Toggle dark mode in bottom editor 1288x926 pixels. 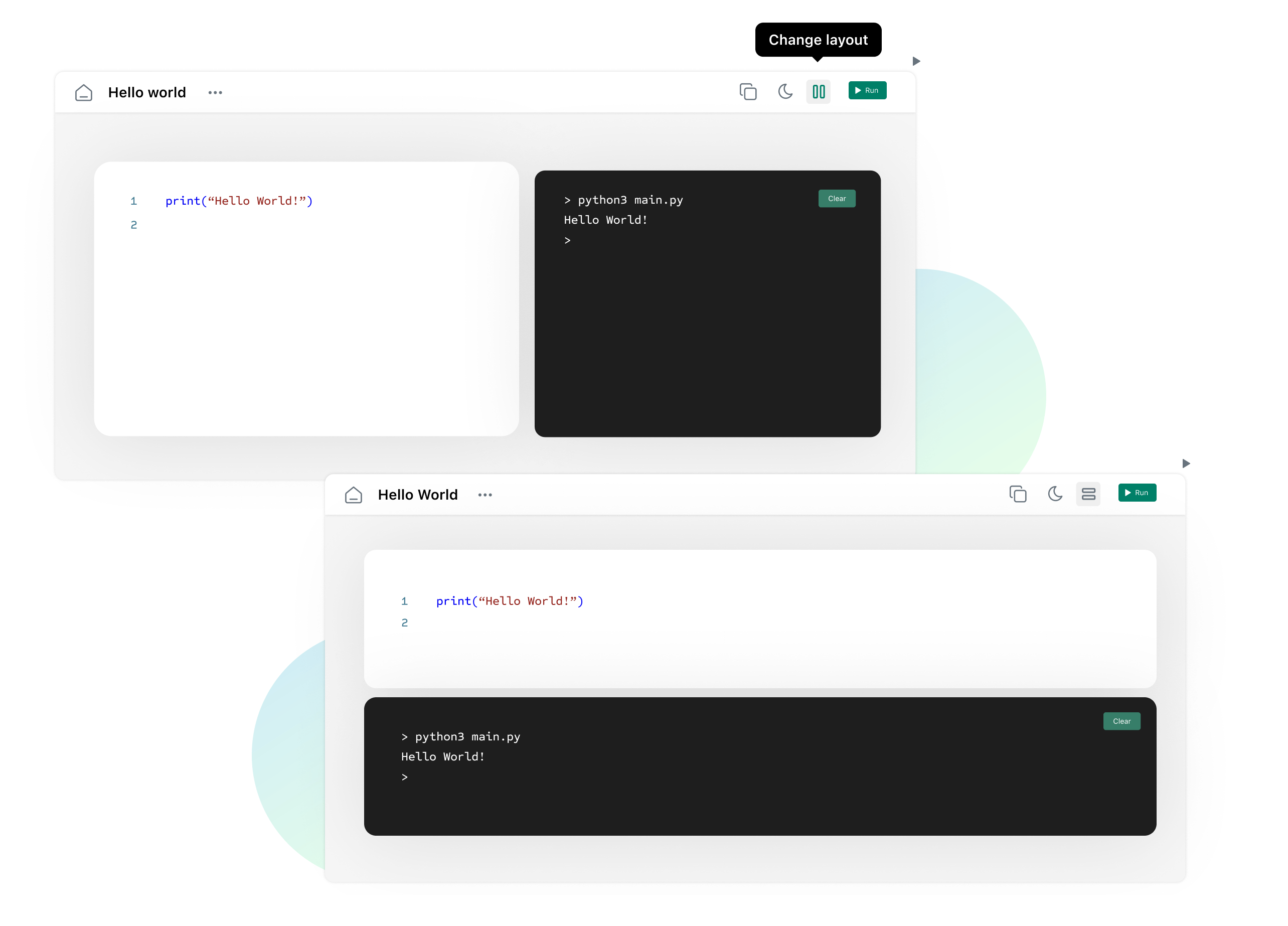pos(1054,493)
